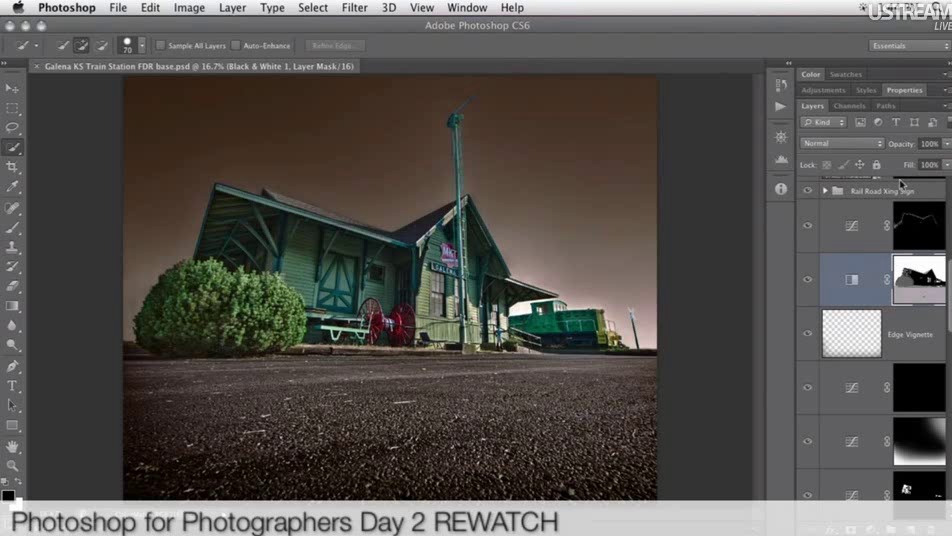This screenshot has width=952, height=536.
Task: Open the layer Kind filter dropdown
Action: (823, 123)
